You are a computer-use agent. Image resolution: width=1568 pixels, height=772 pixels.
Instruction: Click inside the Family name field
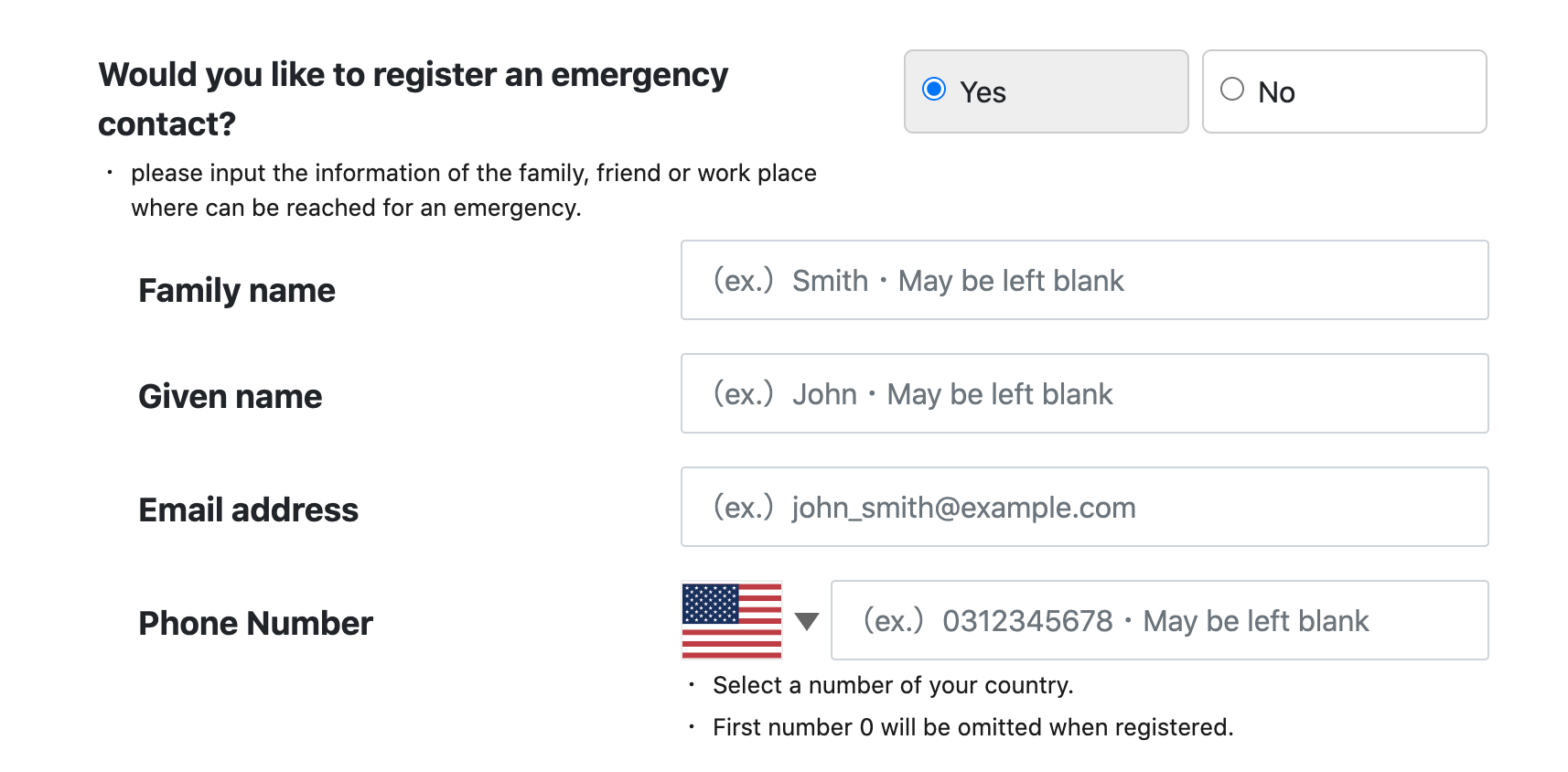1084,280
